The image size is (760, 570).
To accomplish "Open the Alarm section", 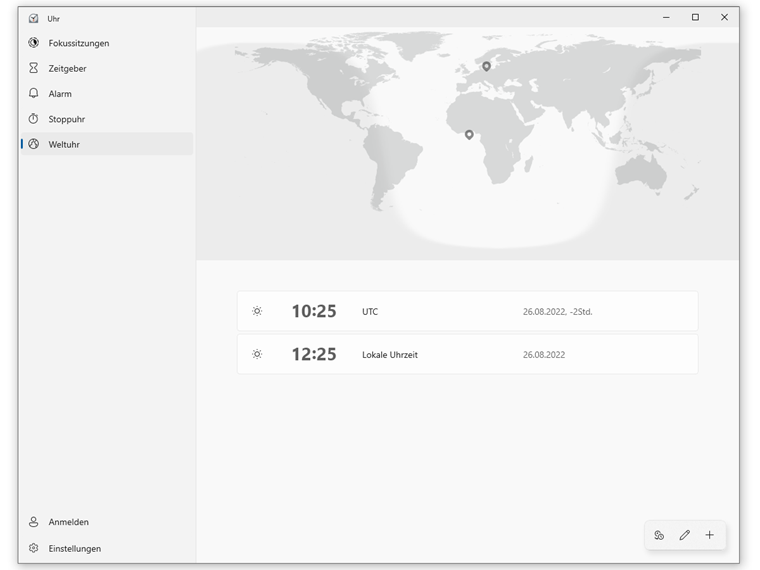I will 107,94.
